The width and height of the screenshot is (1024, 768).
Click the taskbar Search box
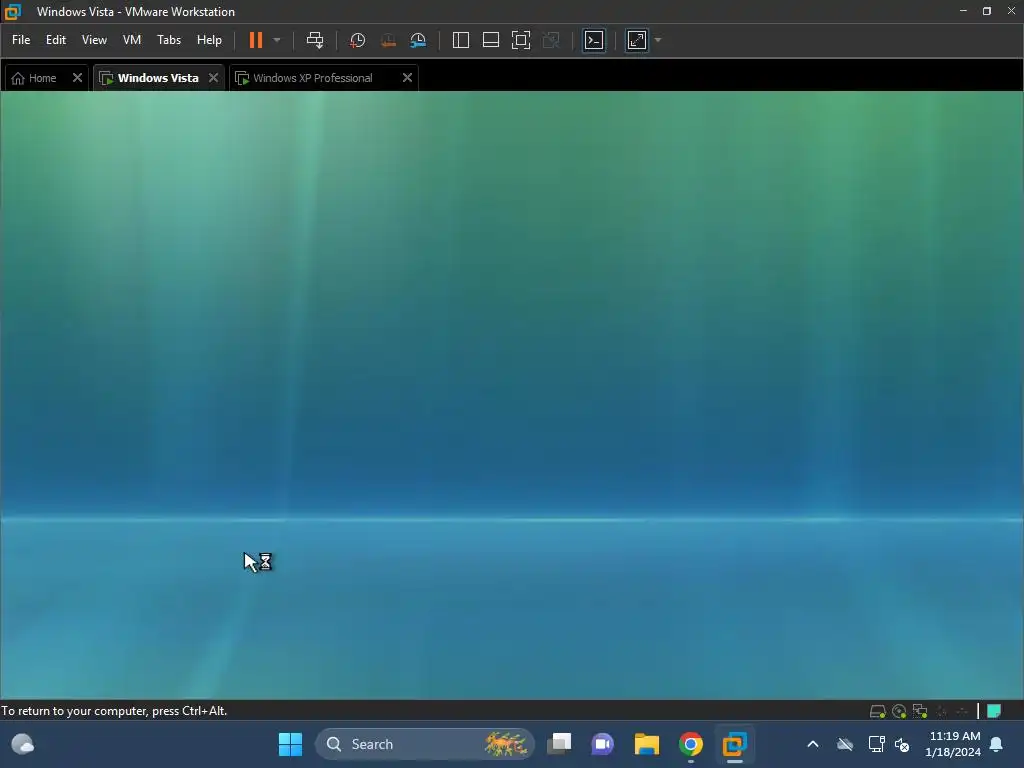pyautogui.click(x=424, y=744)
